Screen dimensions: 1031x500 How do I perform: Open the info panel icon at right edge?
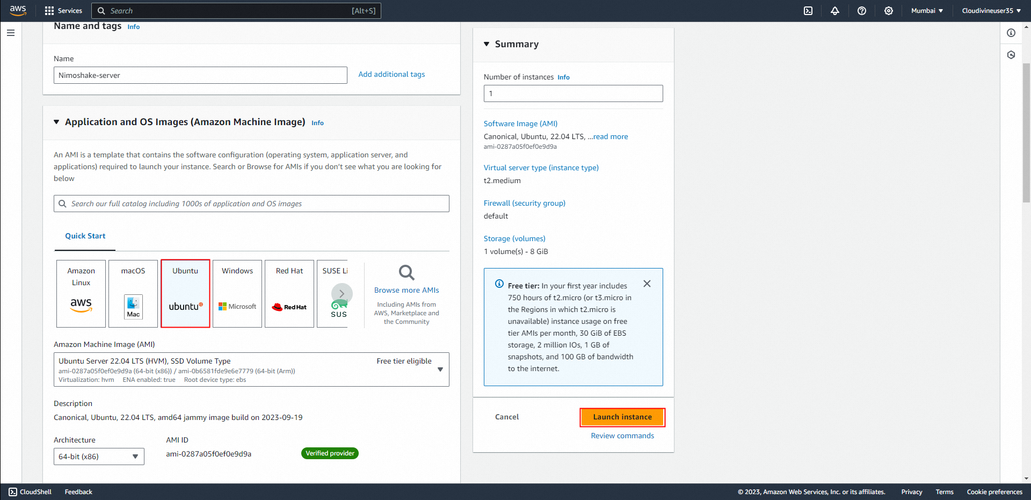coord(1011,33)
